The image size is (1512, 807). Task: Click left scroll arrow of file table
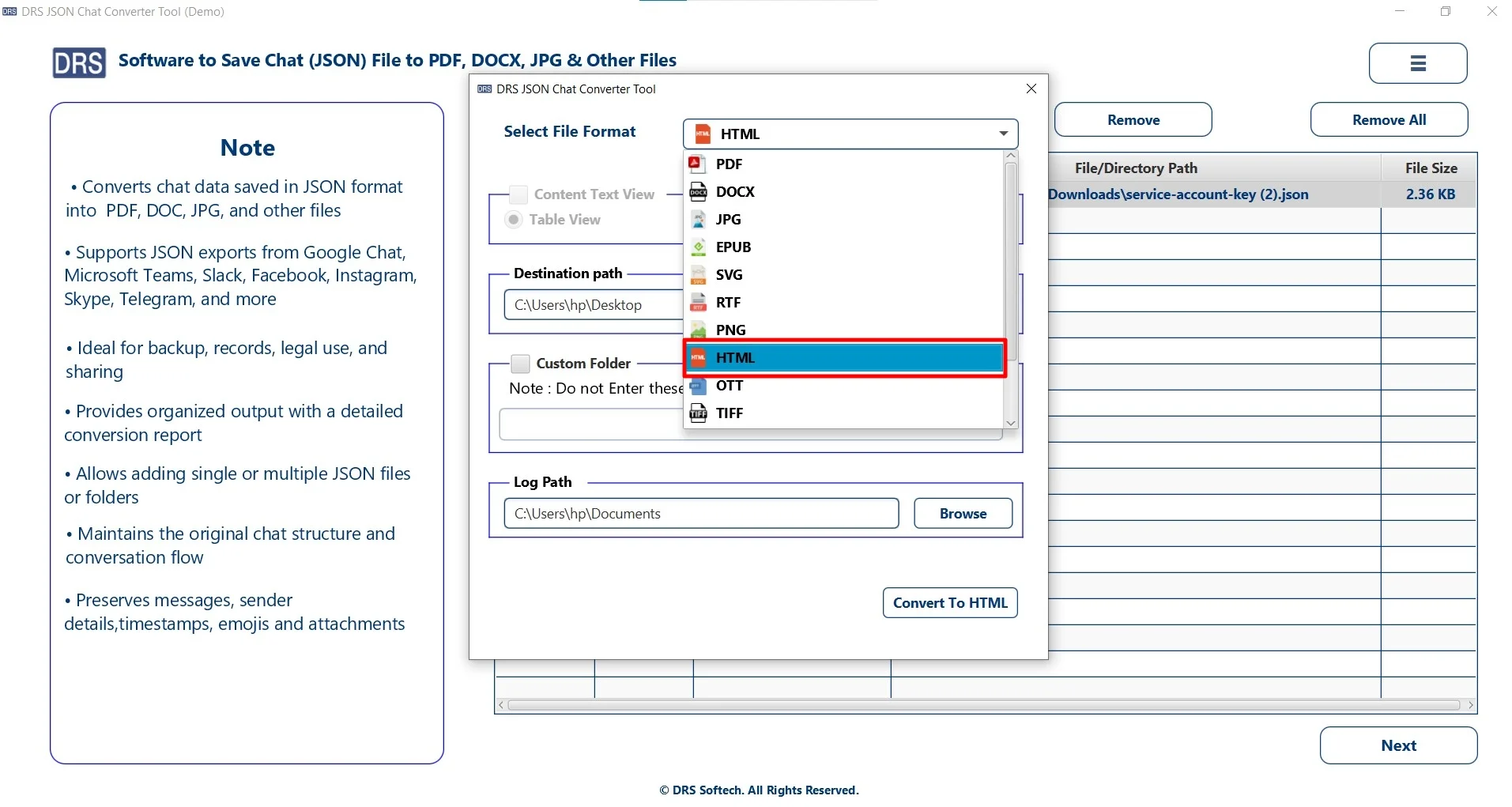[x=501, y=705]
